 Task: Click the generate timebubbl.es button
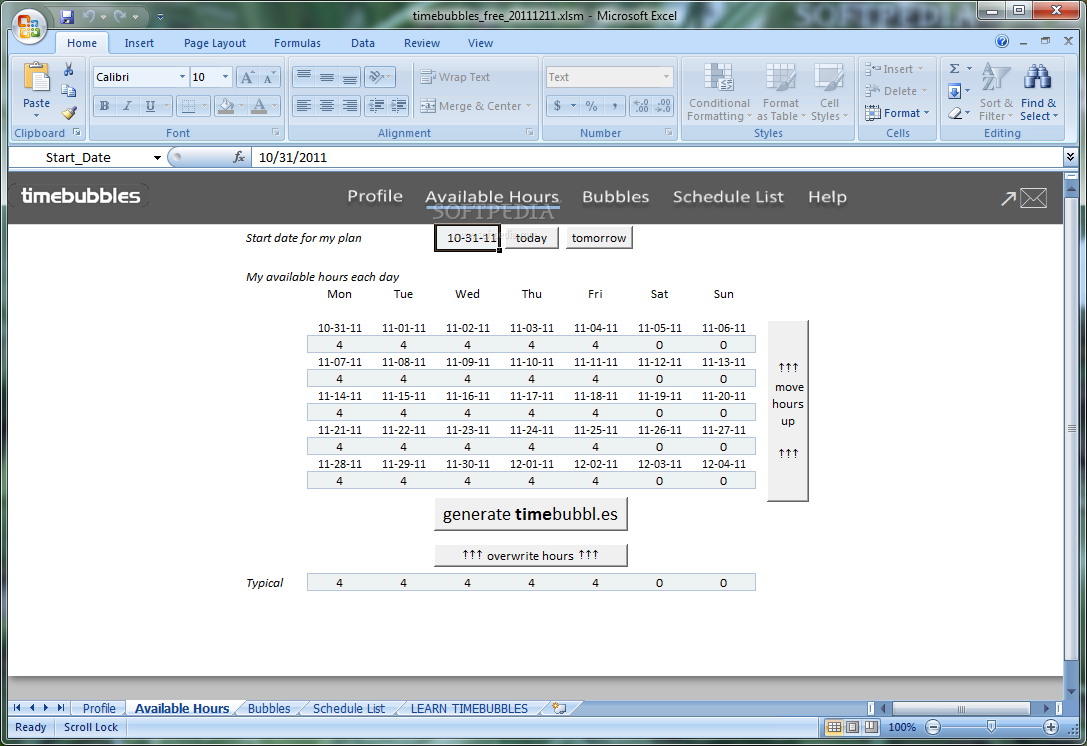coord(530,514)
